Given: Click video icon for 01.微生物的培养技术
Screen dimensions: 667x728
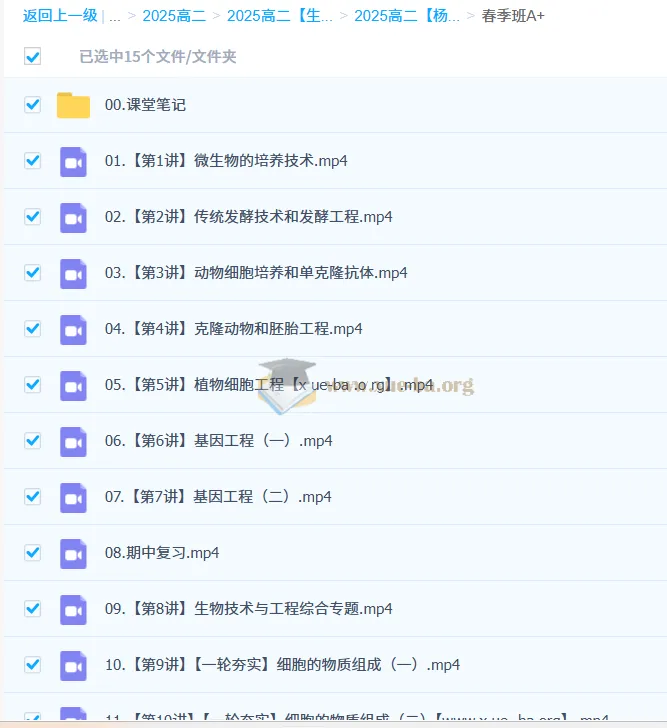Looking at the screenshot, I should pos(73,161).
